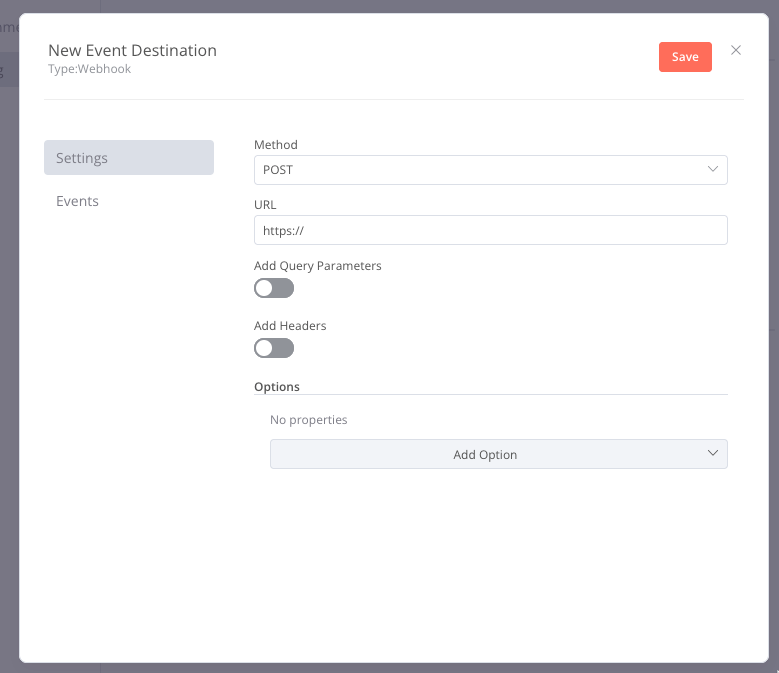Click the New Event Destination title
779x673 pixels.
tap(132, 50)
